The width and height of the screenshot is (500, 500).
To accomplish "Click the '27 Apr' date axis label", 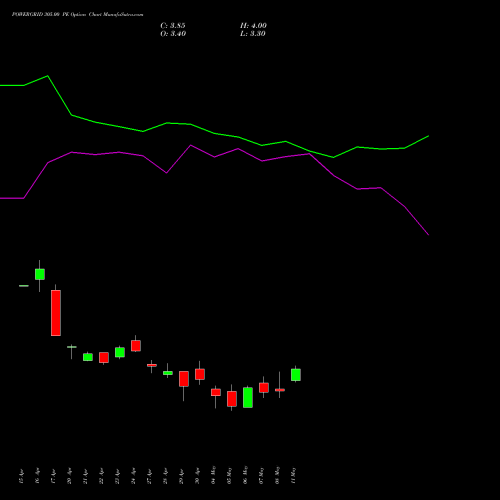I will click(149, 477).
